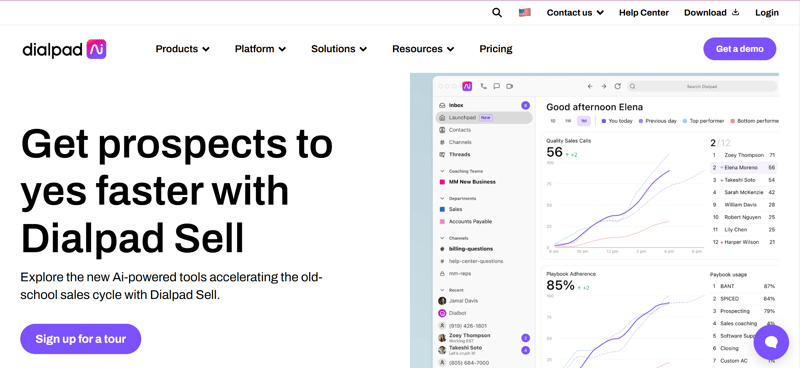Click the phone call icon in the app toolbar
Image resolution: width=800 pixels, height=368 pixels.
point(483,86)
